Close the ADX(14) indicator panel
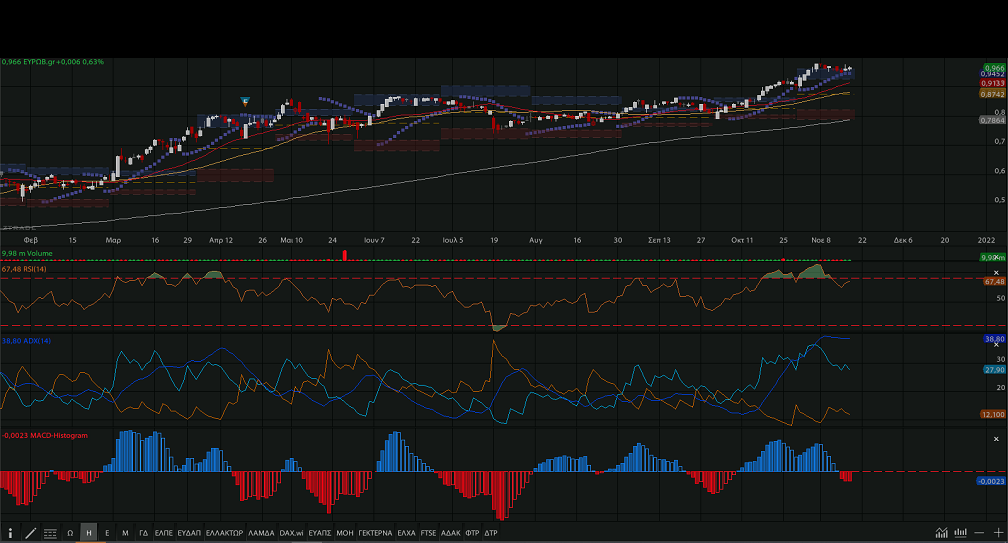This screenshot has width=1008, height=543. (x=997, y=344)
